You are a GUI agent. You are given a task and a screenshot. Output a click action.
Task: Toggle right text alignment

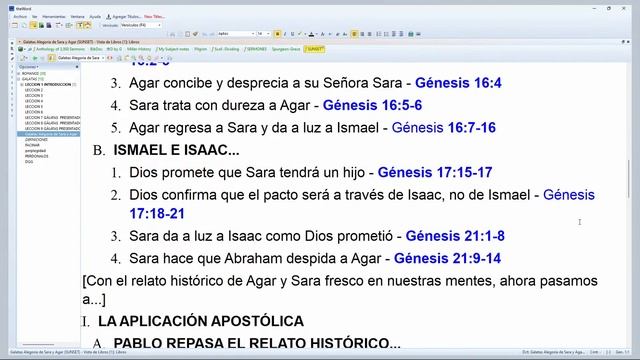tap(369, 34)
